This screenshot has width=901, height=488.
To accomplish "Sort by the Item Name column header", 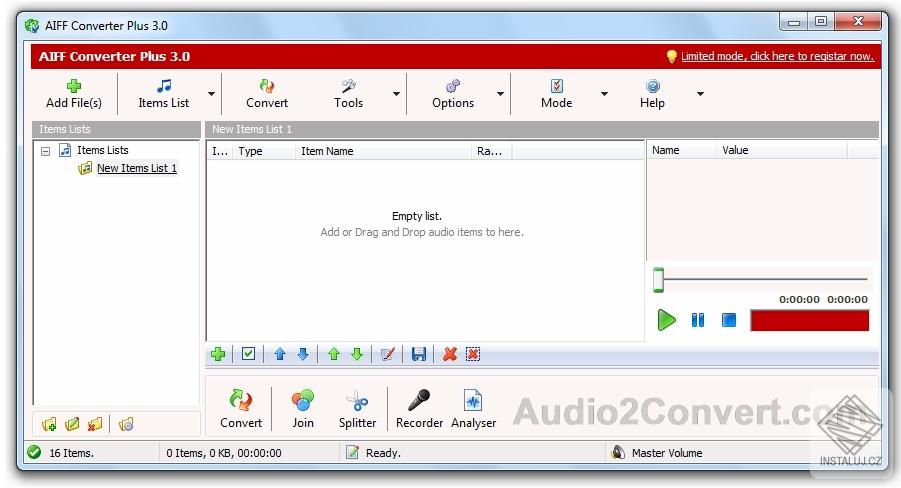I will [x=383, y=151].
